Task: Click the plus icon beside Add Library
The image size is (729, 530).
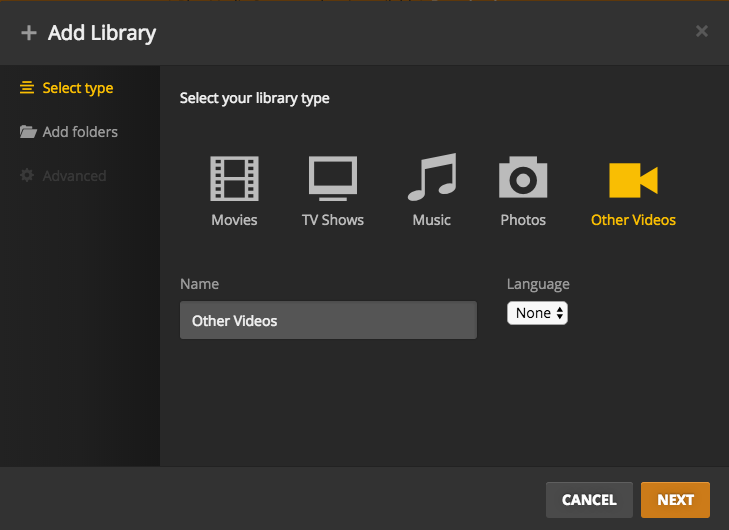Action: pyautogui.click(x=28, y=33)
